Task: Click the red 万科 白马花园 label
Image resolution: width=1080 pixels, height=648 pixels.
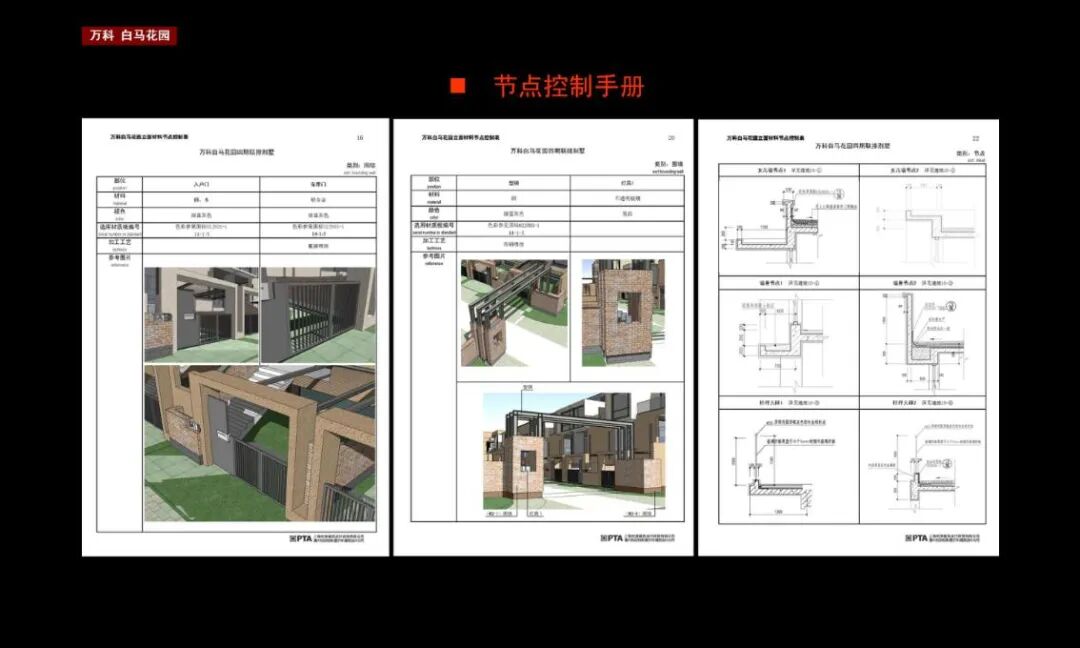Action: tap(129, 35)
